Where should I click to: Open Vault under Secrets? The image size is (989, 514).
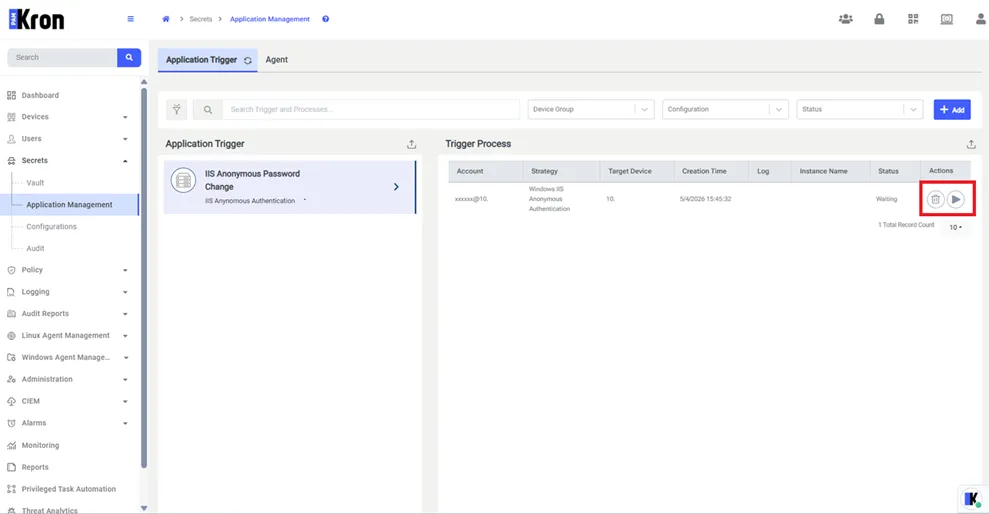click(x=35, y=183)
